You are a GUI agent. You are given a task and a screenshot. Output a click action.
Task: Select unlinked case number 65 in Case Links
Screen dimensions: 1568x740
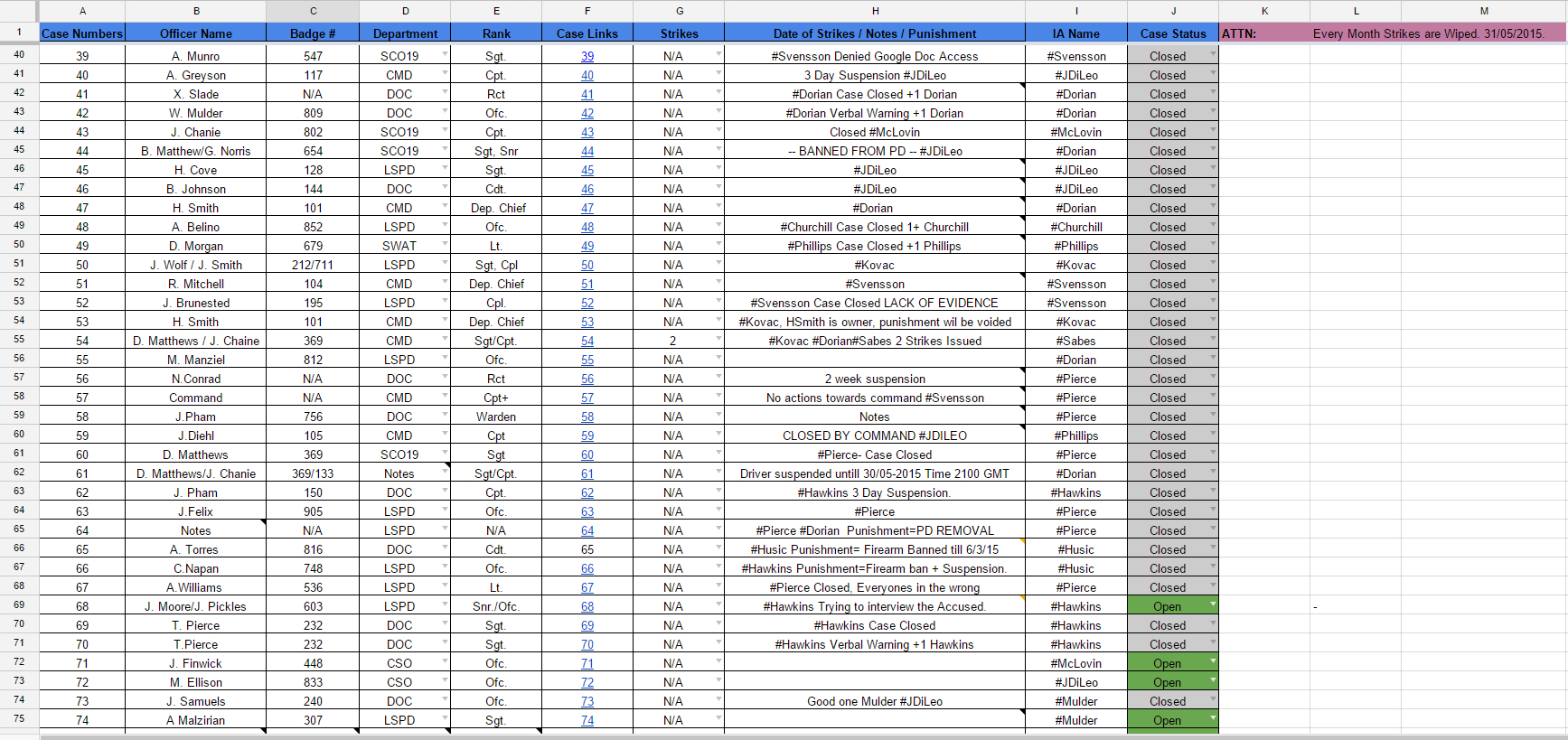pos(587,549)
